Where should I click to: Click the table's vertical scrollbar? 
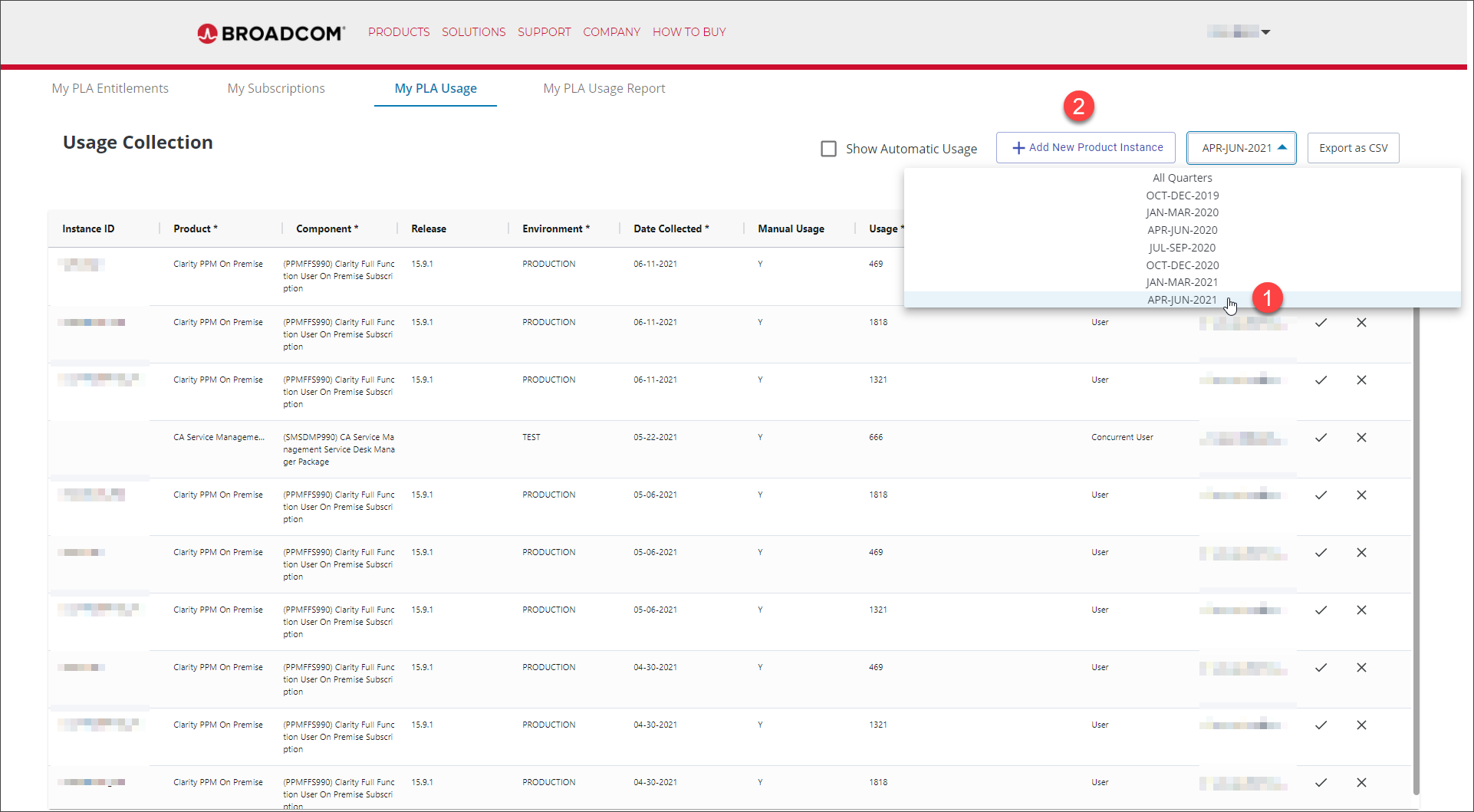pyautogui.click(x=1416, y=537)
